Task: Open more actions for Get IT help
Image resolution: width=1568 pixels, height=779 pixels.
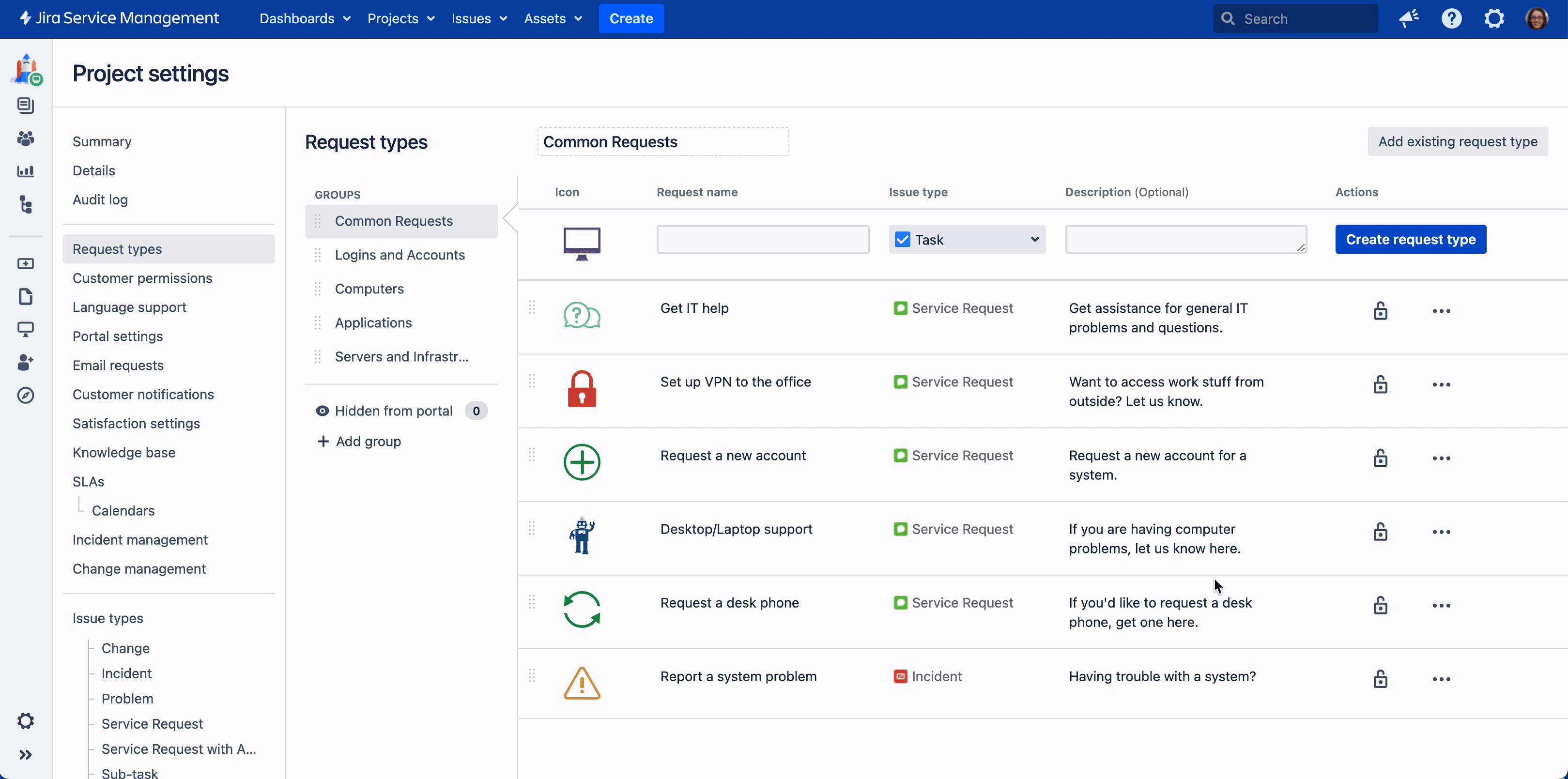Action: click(x=1441, y=311)
